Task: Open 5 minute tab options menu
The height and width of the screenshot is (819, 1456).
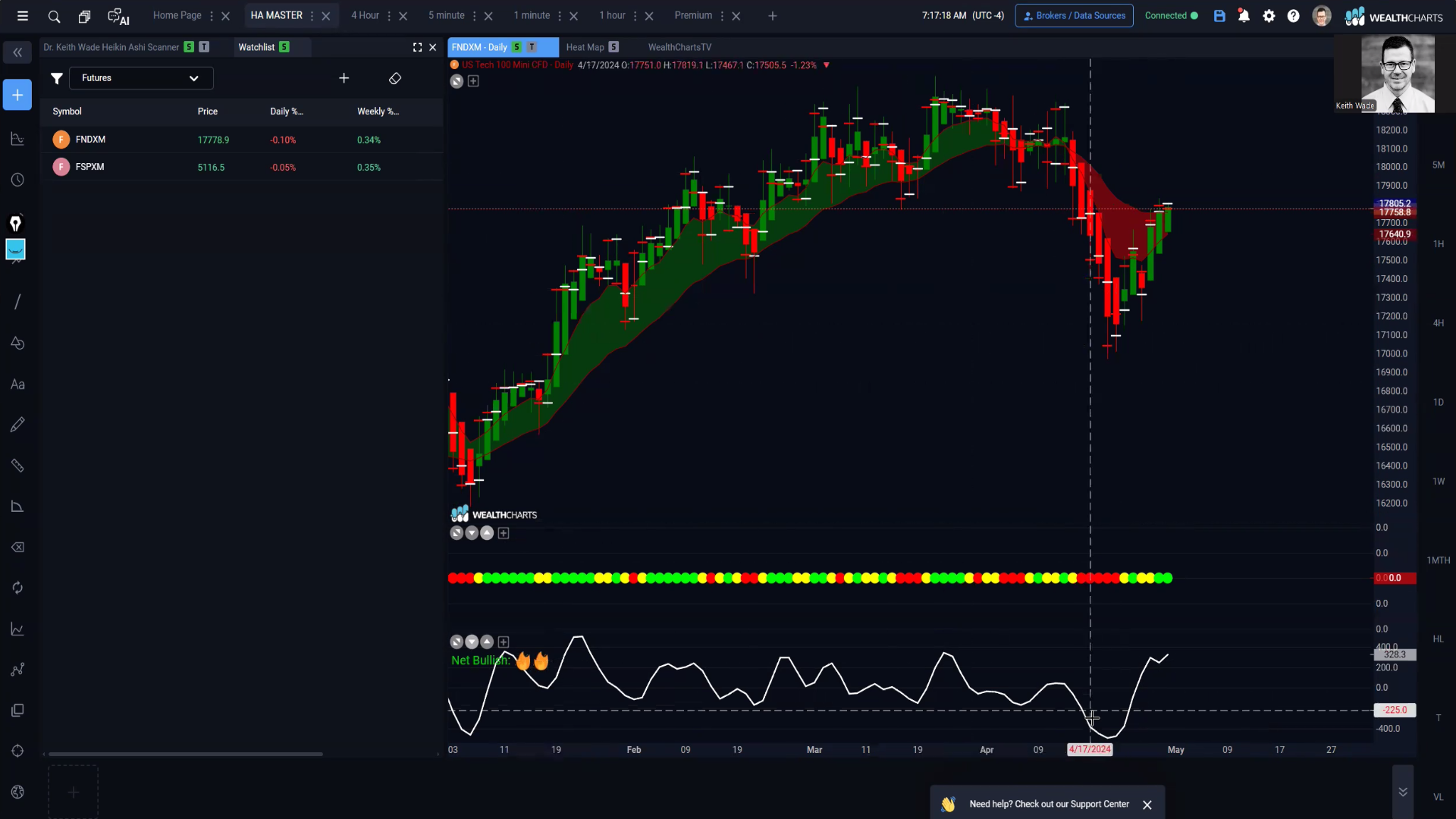Action: (x=475, y=16)
